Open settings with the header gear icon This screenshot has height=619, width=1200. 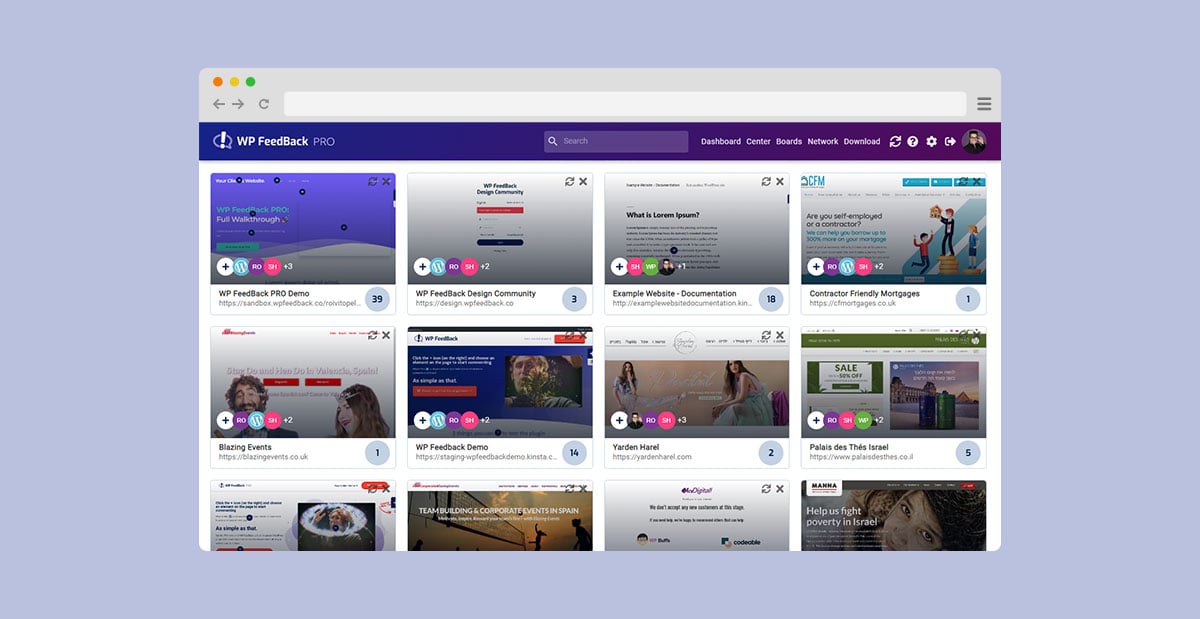click(932, 142)
